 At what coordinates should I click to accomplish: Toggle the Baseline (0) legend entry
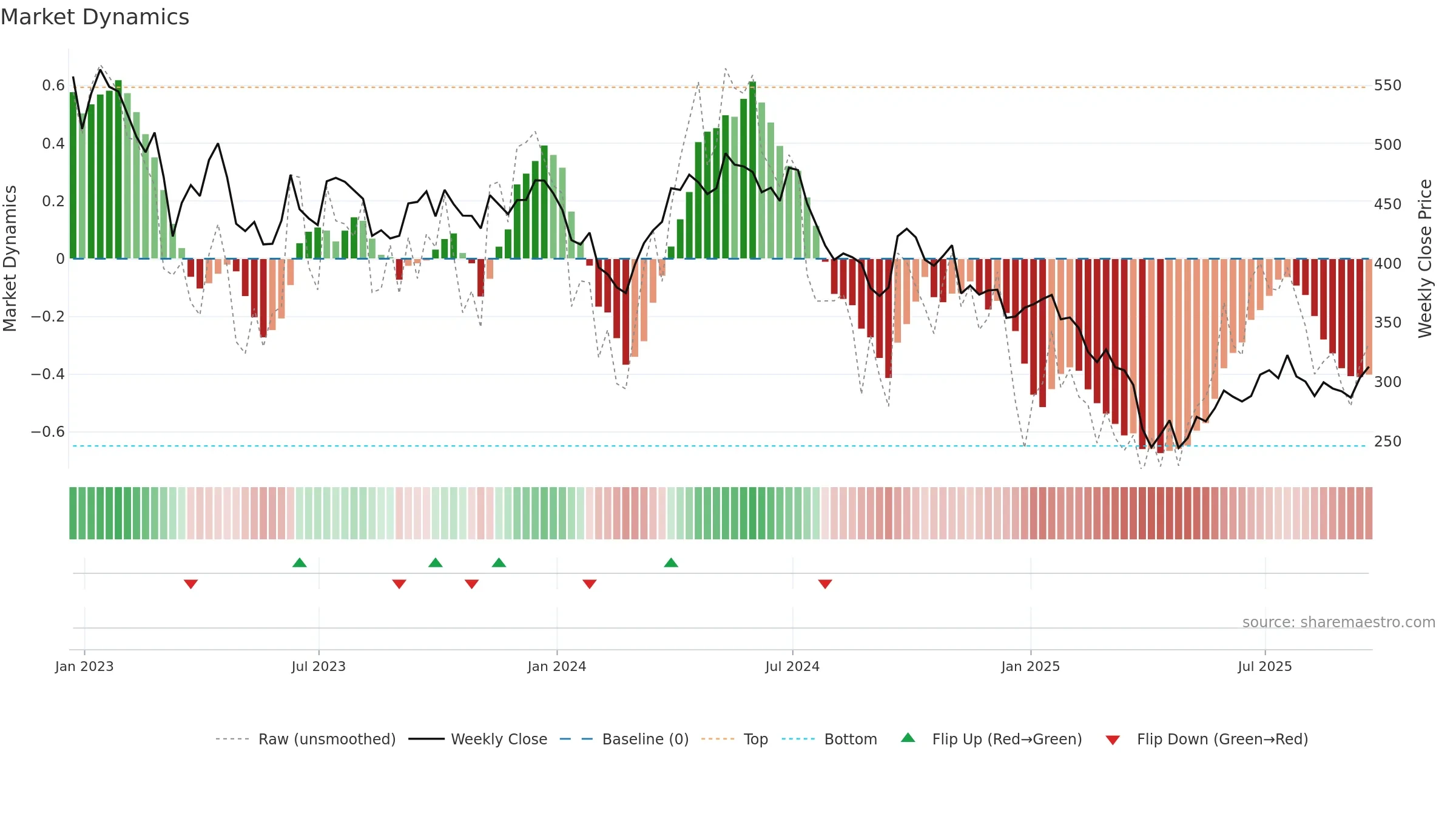(624, 739)
